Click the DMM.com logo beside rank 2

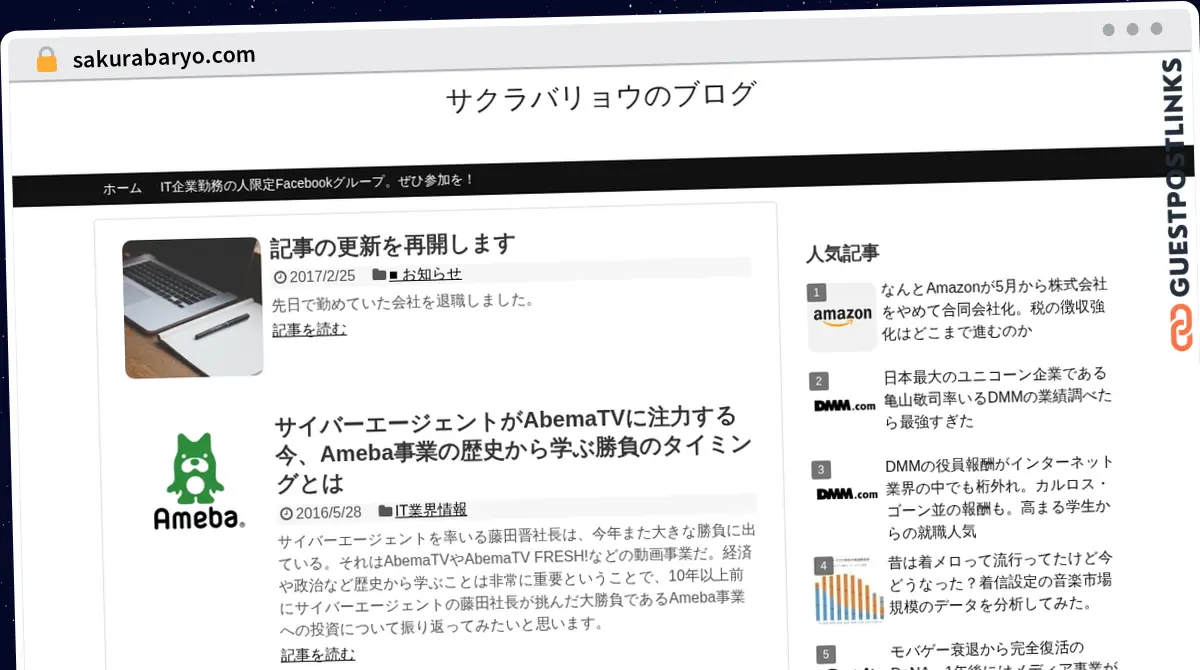[x=845, y=405]
